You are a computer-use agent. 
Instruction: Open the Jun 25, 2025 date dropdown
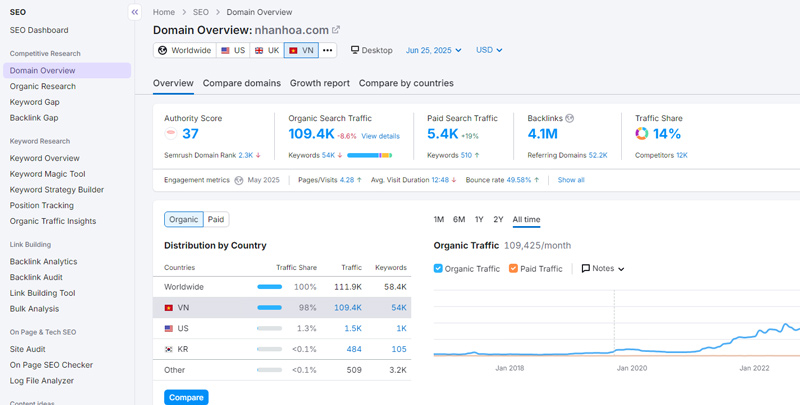[434, 50]
